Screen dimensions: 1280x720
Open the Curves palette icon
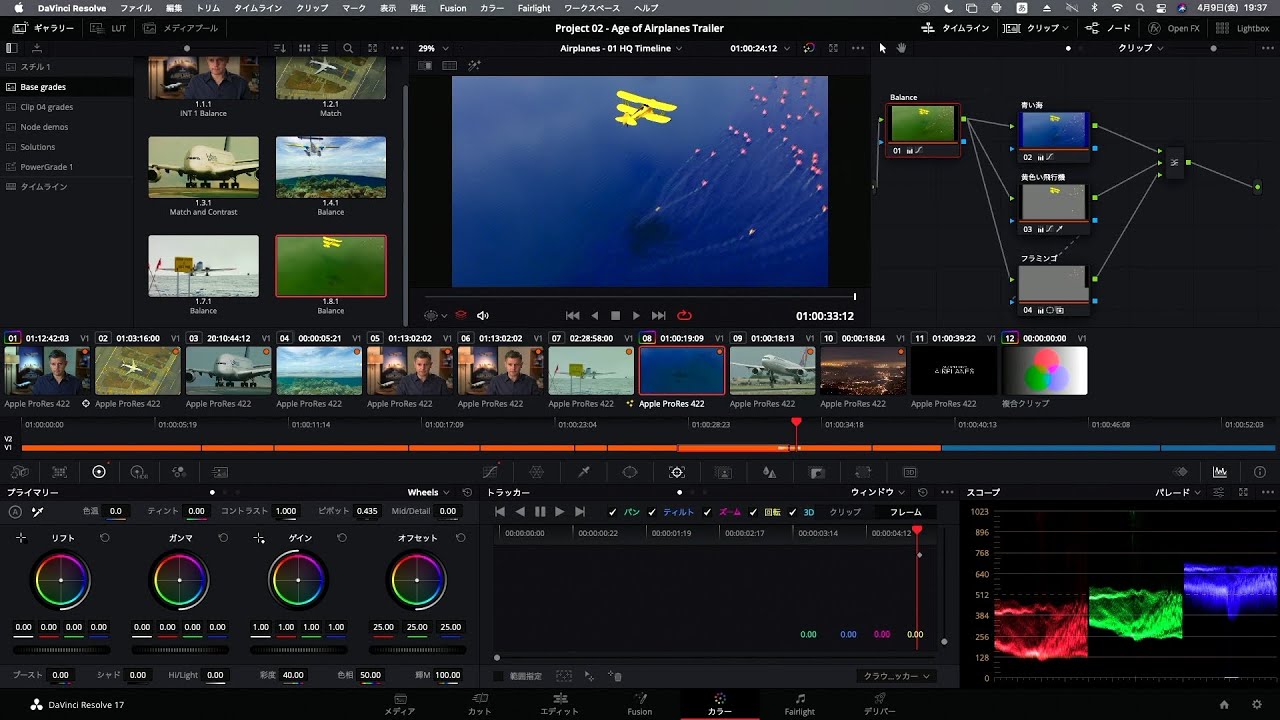pyautogui.click(x=490, y=472)
